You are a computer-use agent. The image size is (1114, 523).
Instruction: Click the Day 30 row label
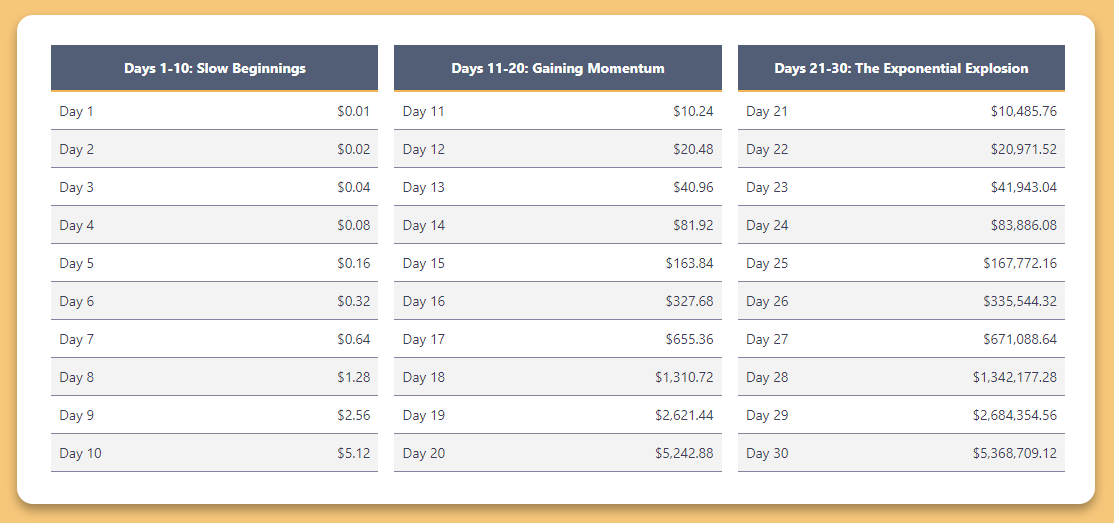pyautogui.click(x=767, y=453)
